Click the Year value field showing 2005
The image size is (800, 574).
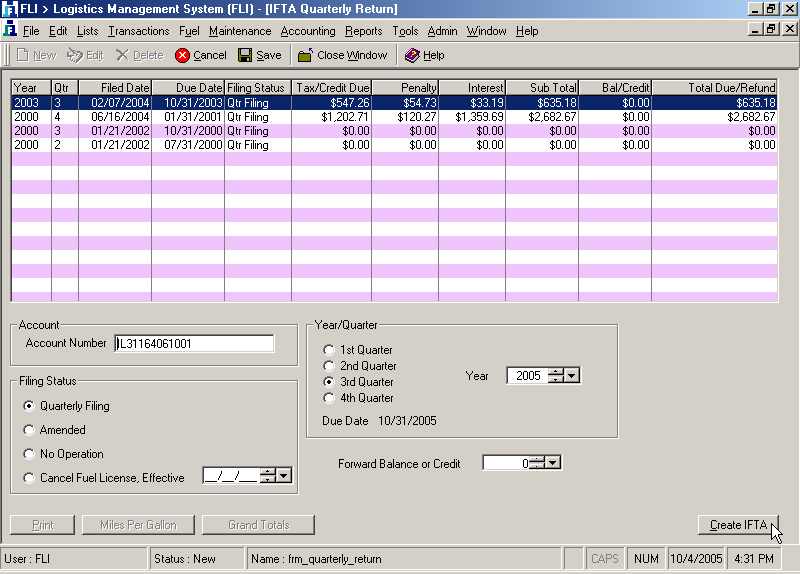(x=528, y=376)
